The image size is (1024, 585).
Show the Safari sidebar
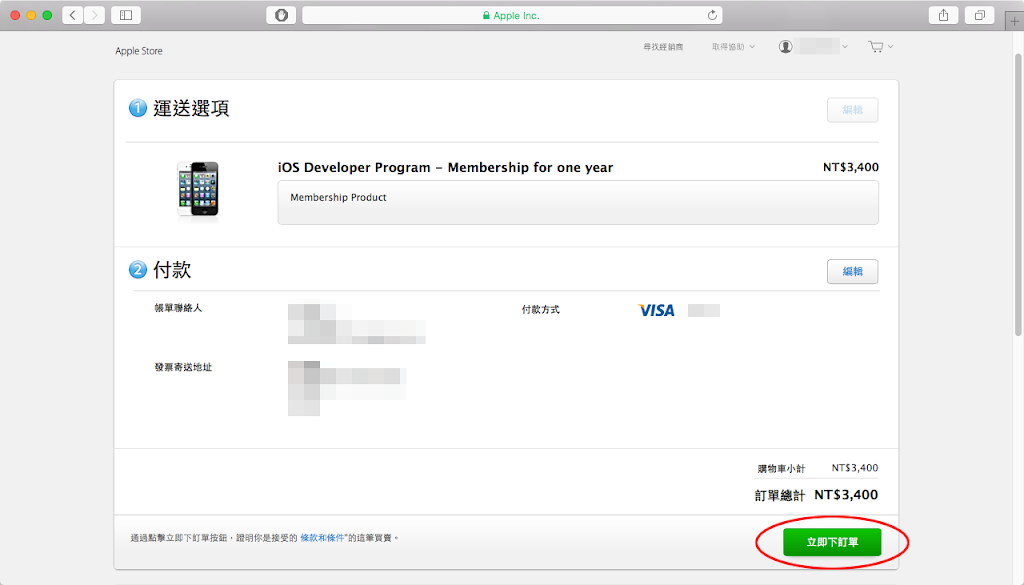click(x=126, y=15)
